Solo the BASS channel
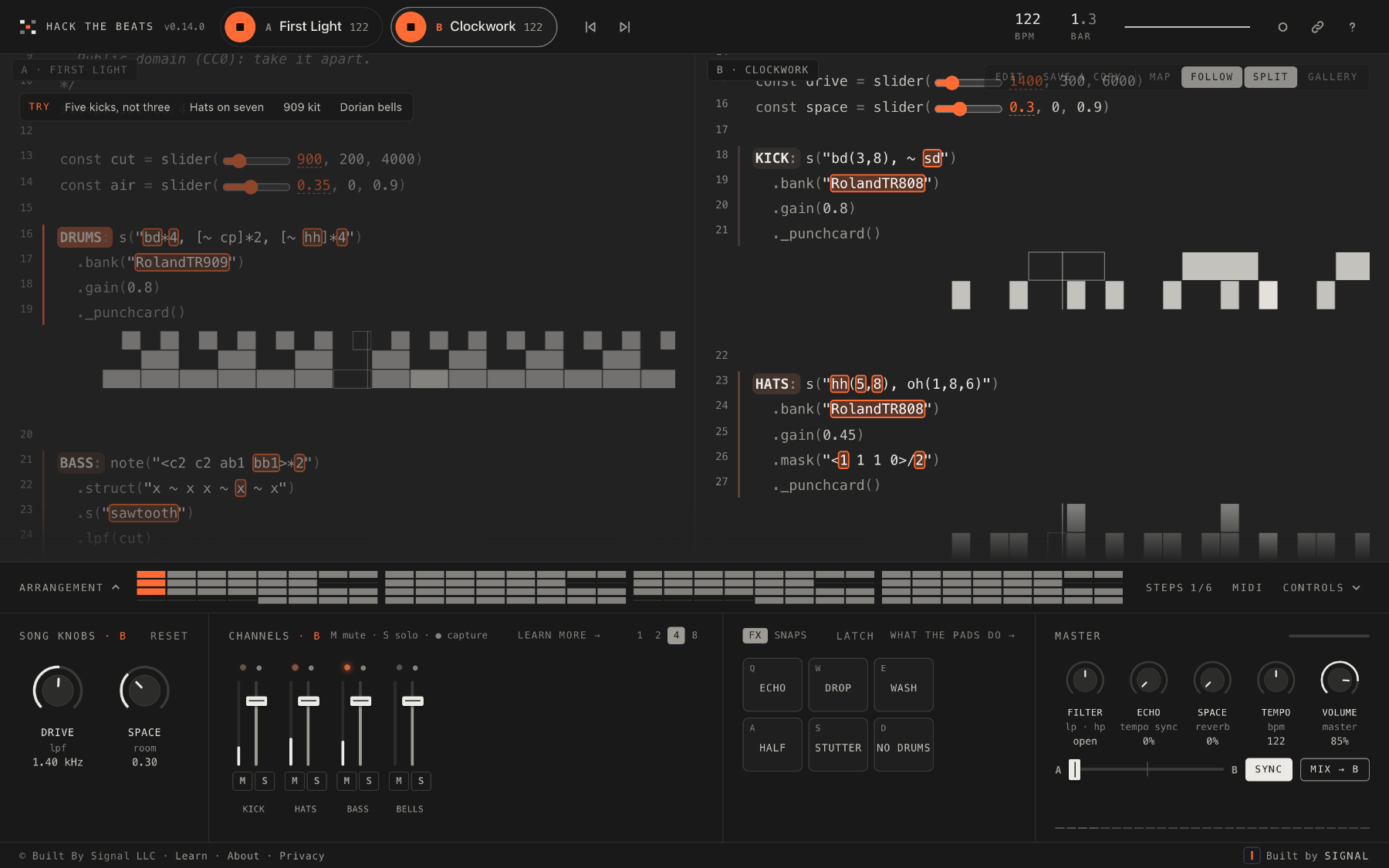The width and height of the screenshot is (1389, 868). click(369, 781)
